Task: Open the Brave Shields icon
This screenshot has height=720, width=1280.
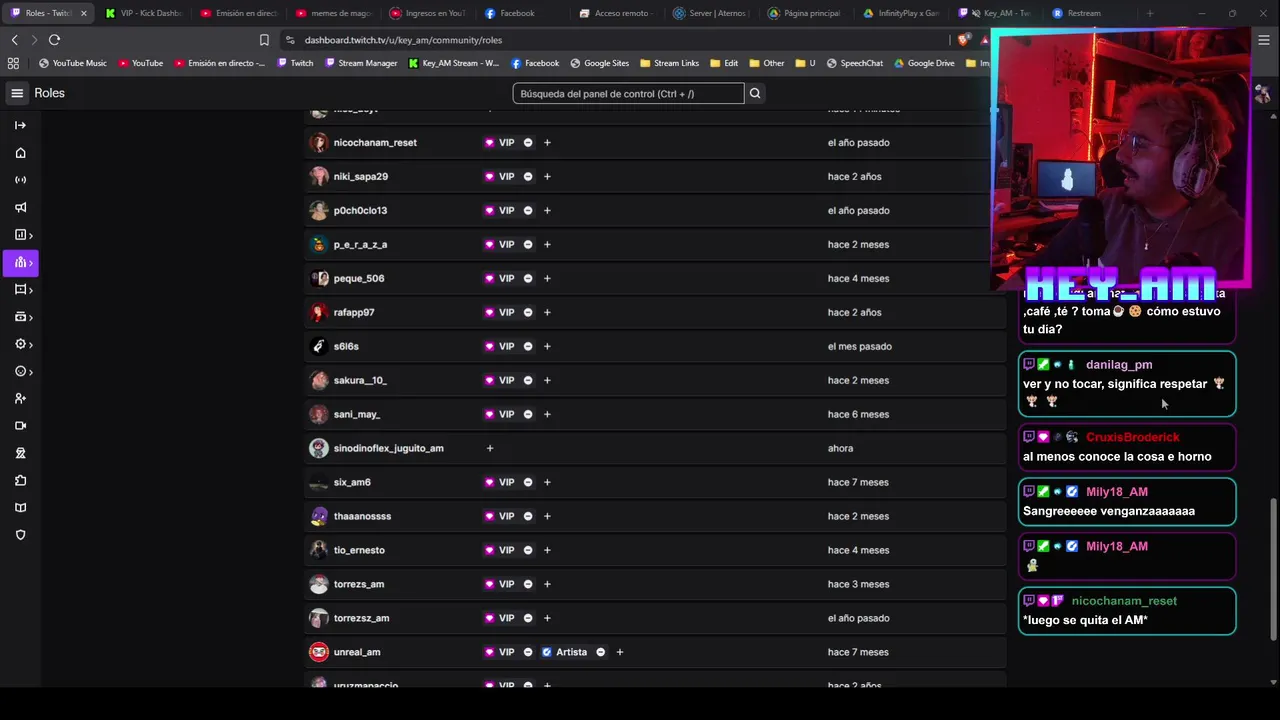Action: click(x=963, y=40)
